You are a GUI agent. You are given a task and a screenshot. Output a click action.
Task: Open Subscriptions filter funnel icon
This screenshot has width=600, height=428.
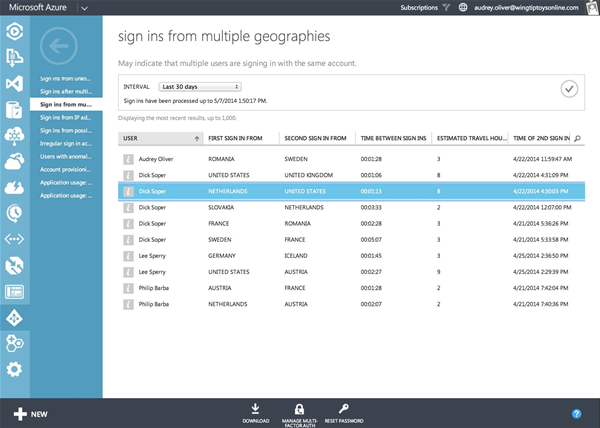click(446, 7)
